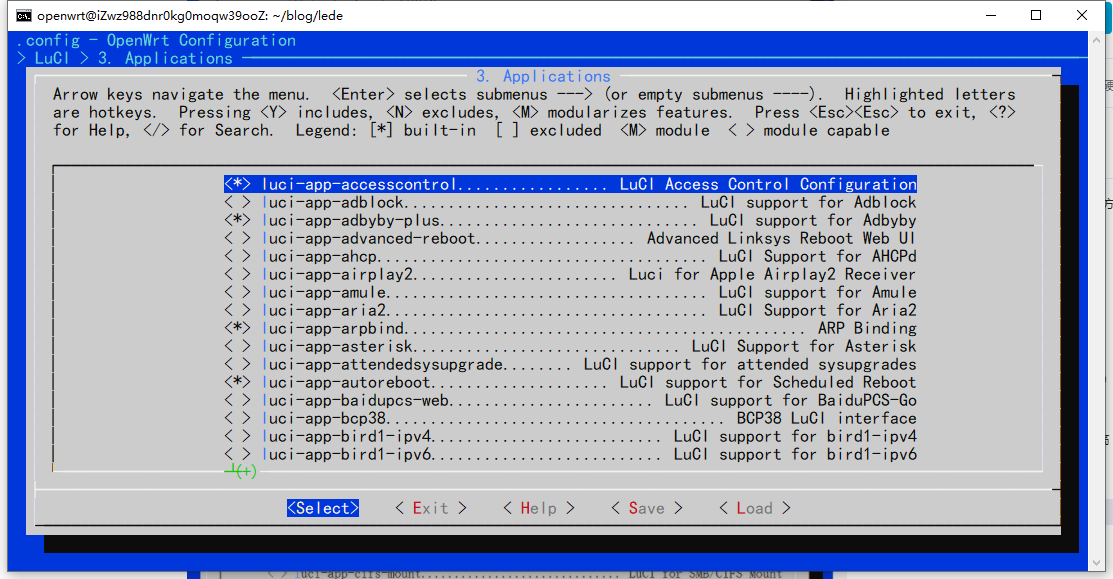This screenshot has height=579, width=1113.
Task: Click the terminal icon in the title bar
Action: coord(23,16)
